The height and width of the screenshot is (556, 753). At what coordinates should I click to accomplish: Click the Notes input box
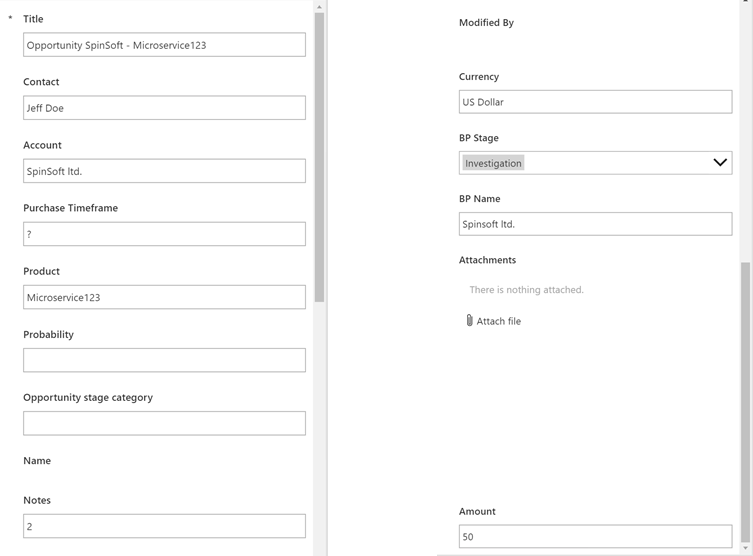(x=164, y=526)
